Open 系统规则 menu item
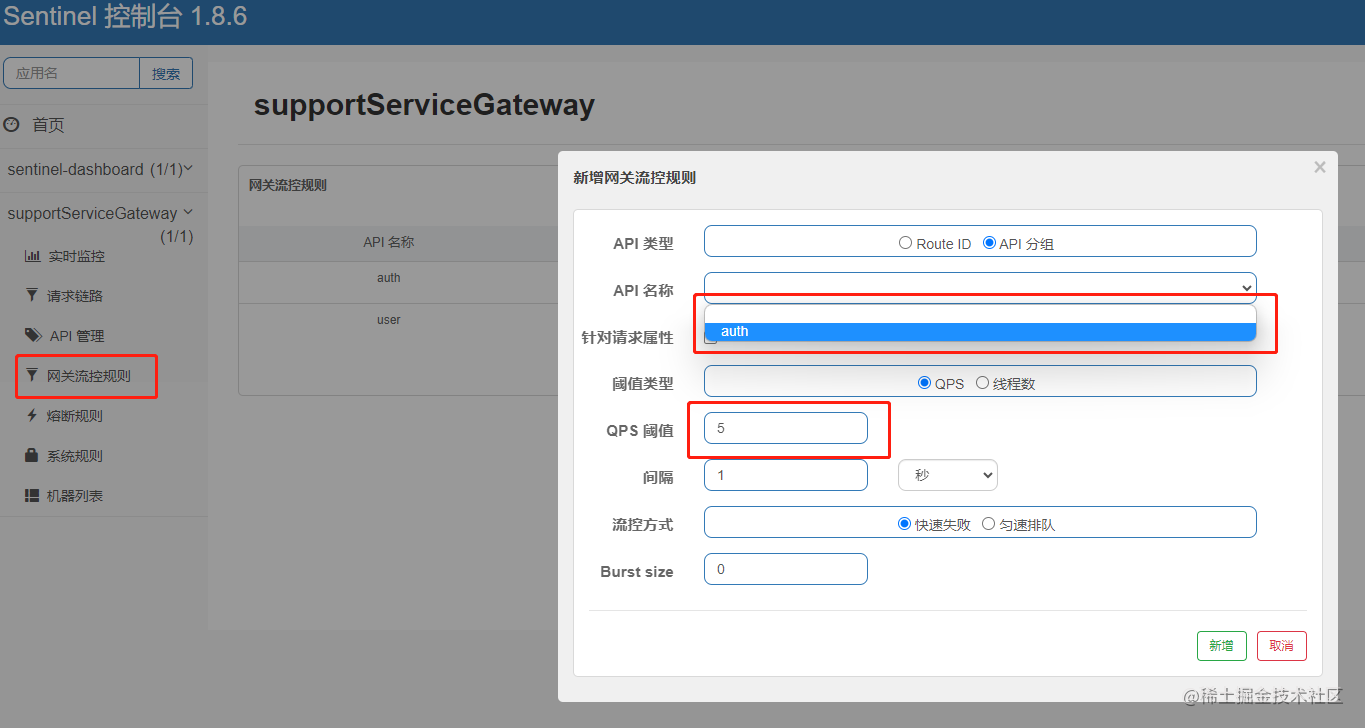 75,456
